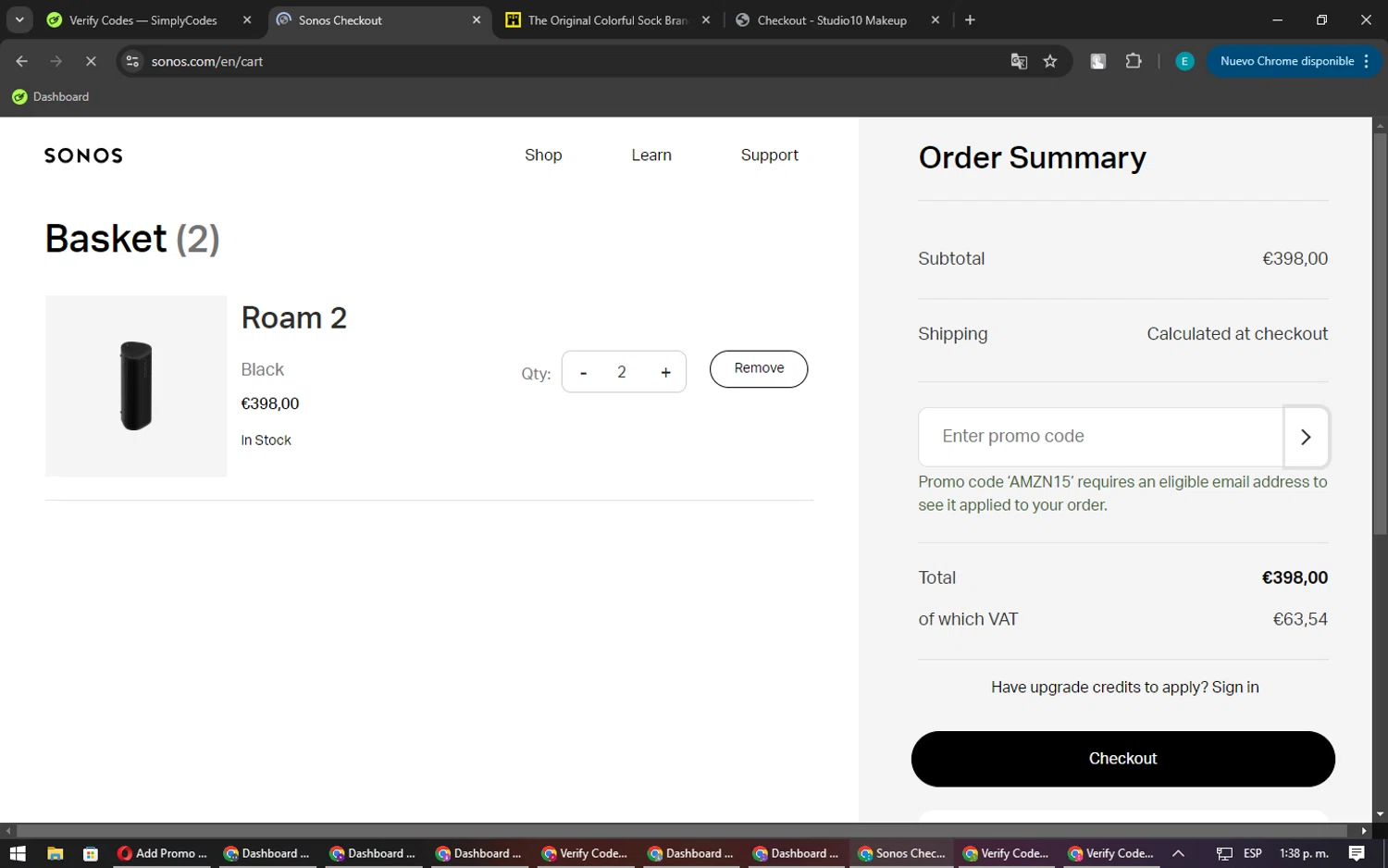Translate this page icon
Image resolution: width=1388 pixels, height=868 pixels.
(x=1019, y=61)
